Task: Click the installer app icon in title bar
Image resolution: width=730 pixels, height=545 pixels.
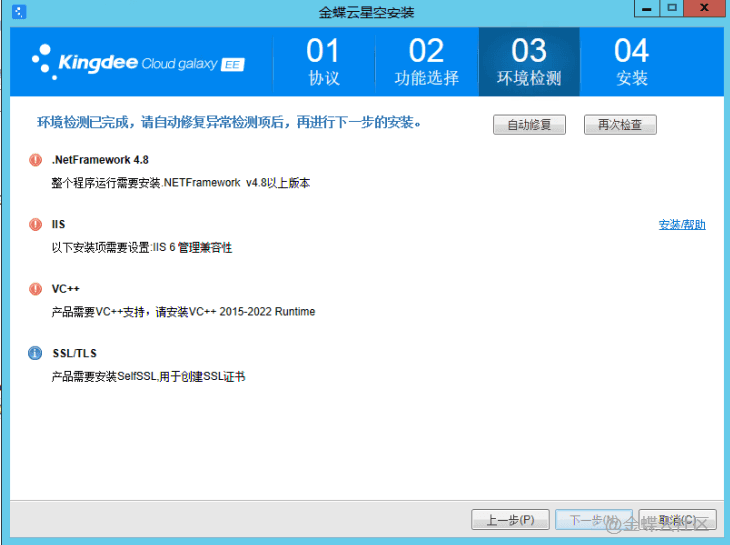Action: [x=19, y=12]
